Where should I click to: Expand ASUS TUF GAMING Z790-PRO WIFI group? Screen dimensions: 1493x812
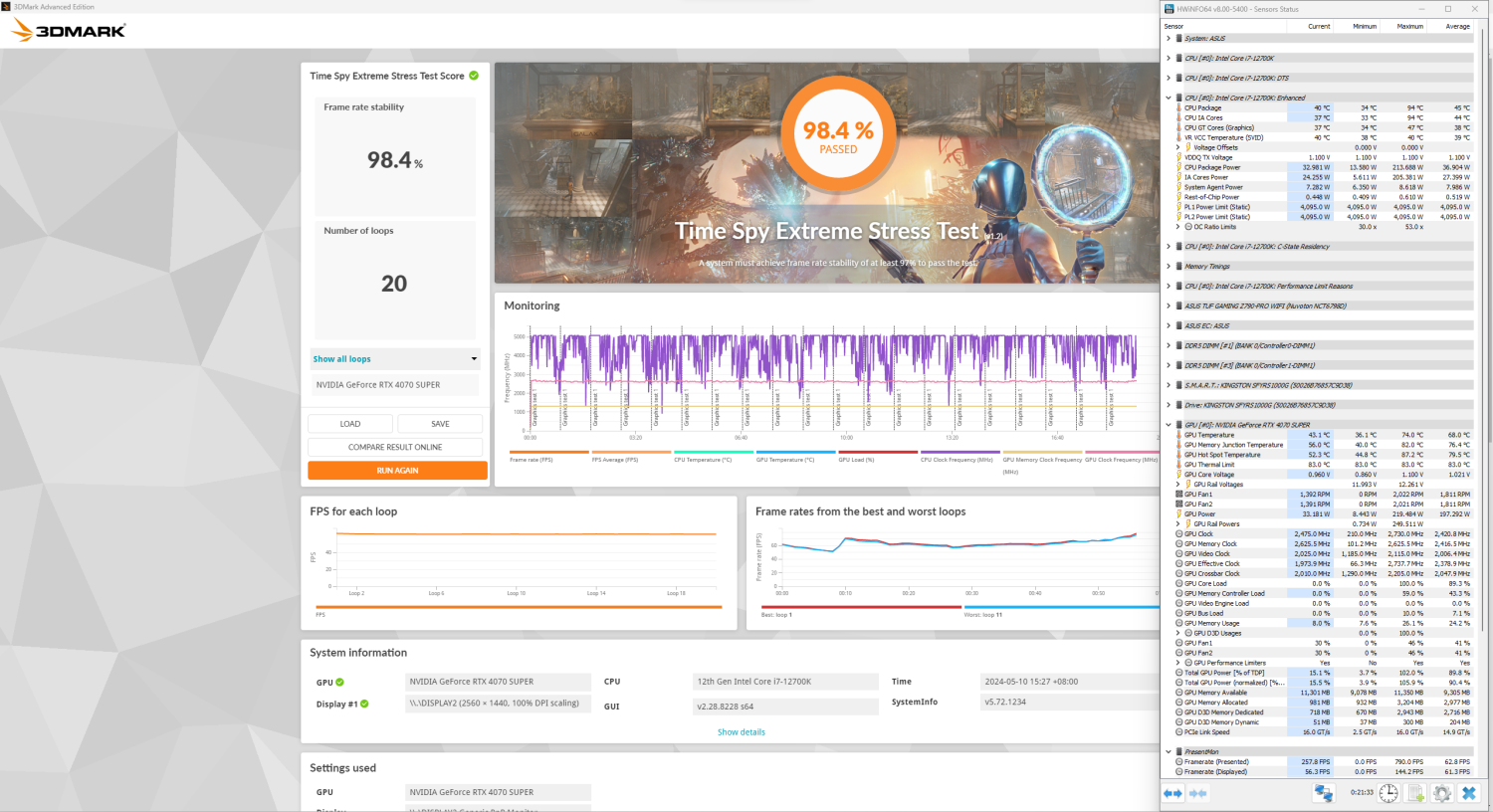point(1169,306)
